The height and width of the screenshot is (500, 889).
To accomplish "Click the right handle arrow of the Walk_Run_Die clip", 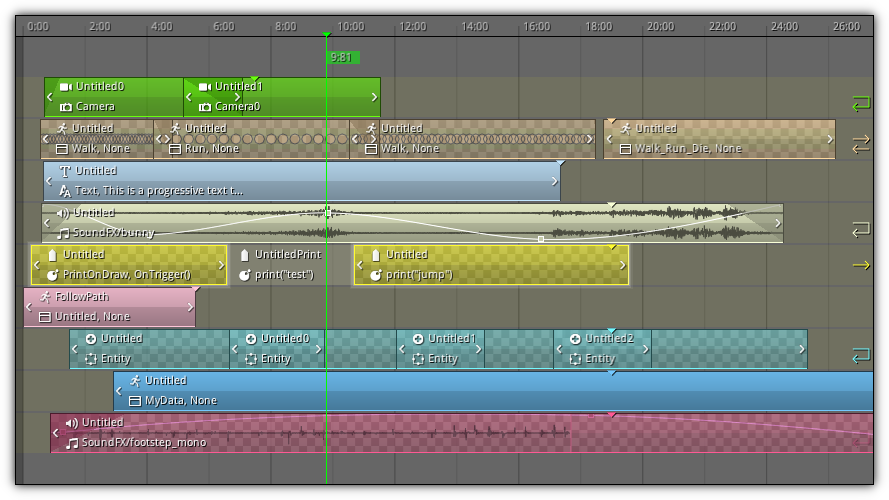I will pyautogui.click(x=830, y=139).
